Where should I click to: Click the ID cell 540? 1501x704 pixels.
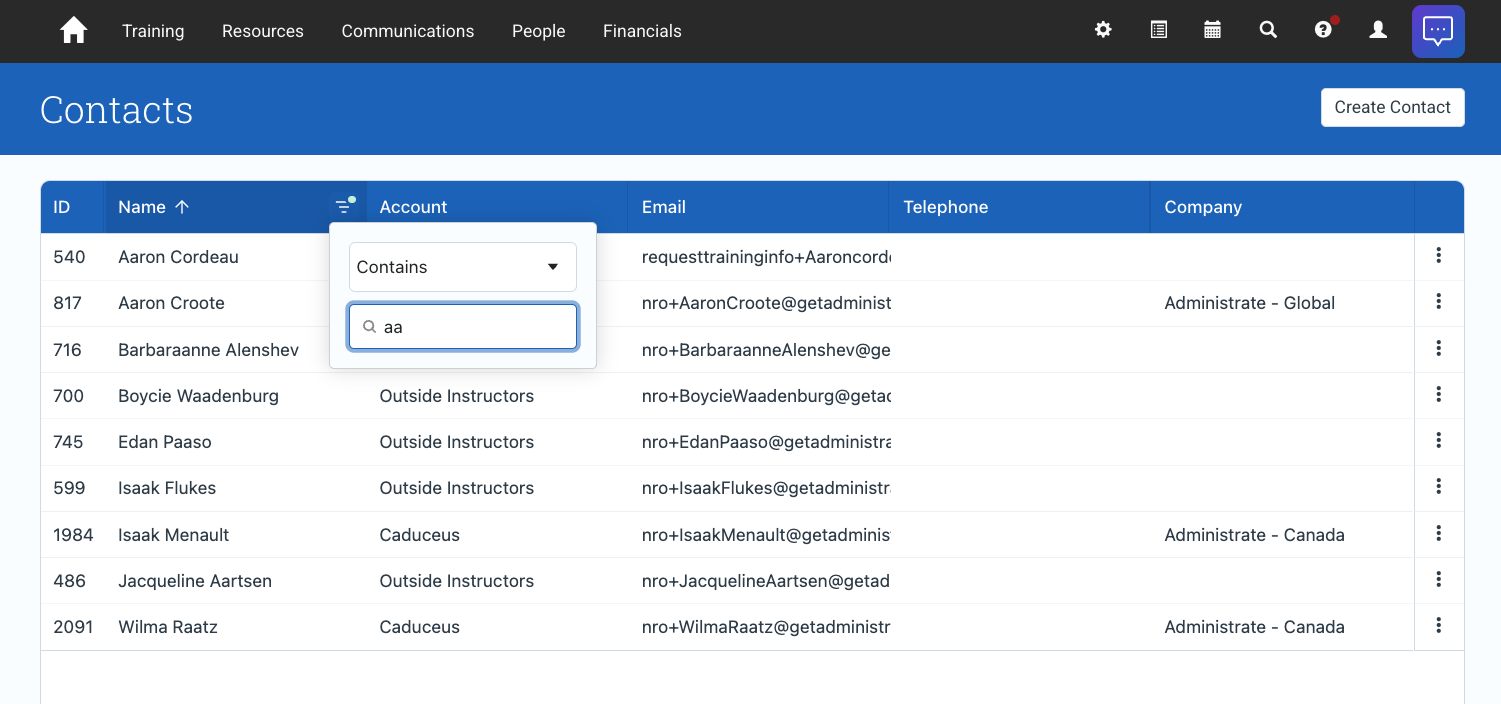click(x=69, y=257)
